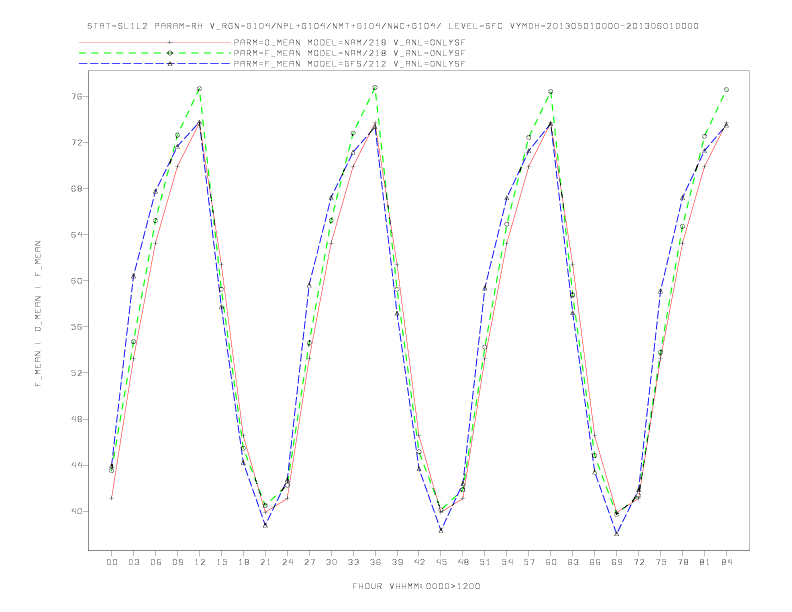Click x-axis tick label 63

573,562
